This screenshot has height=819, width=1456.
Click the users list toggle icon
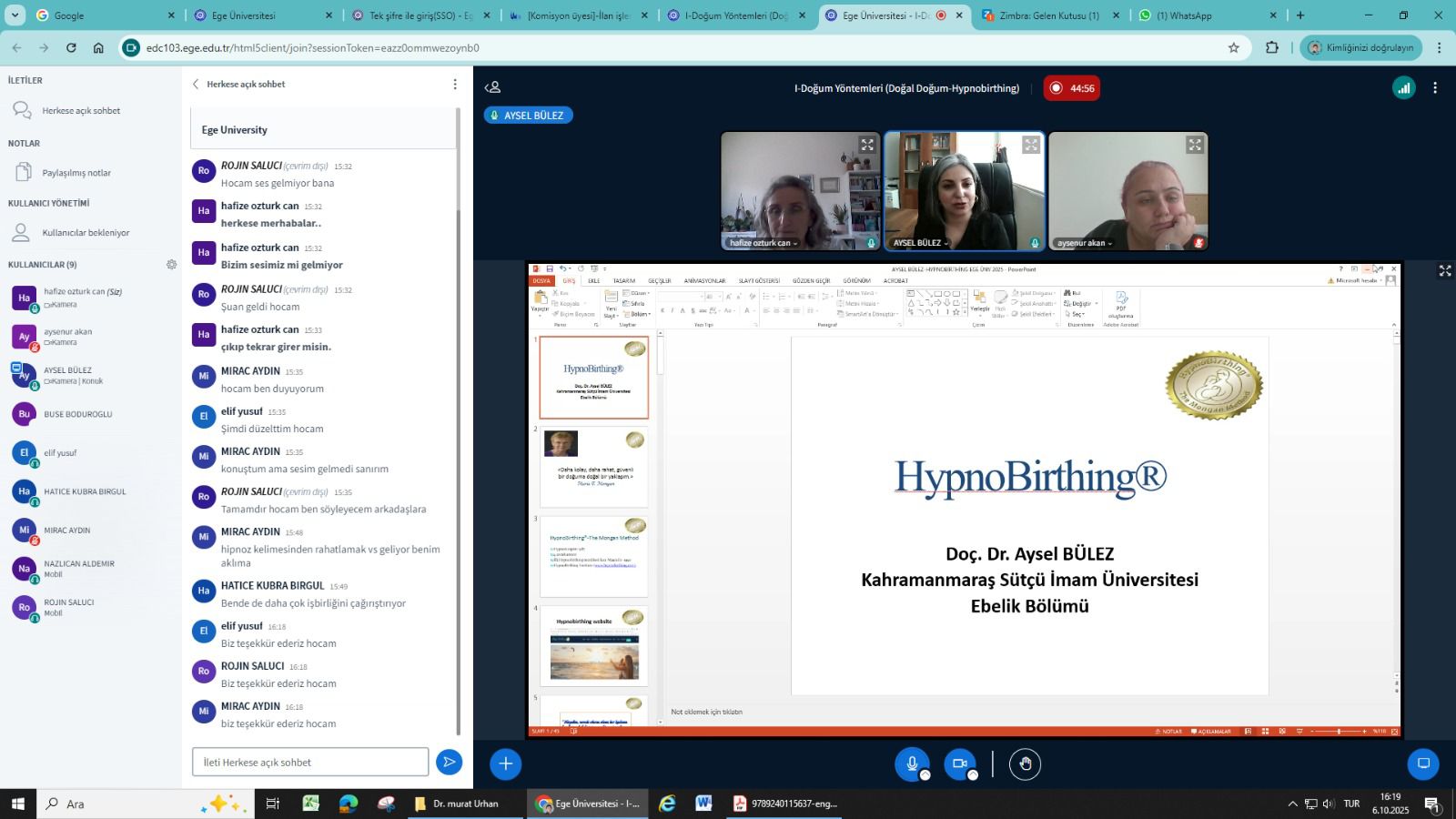pyautogui.click(x=492, y=88)
